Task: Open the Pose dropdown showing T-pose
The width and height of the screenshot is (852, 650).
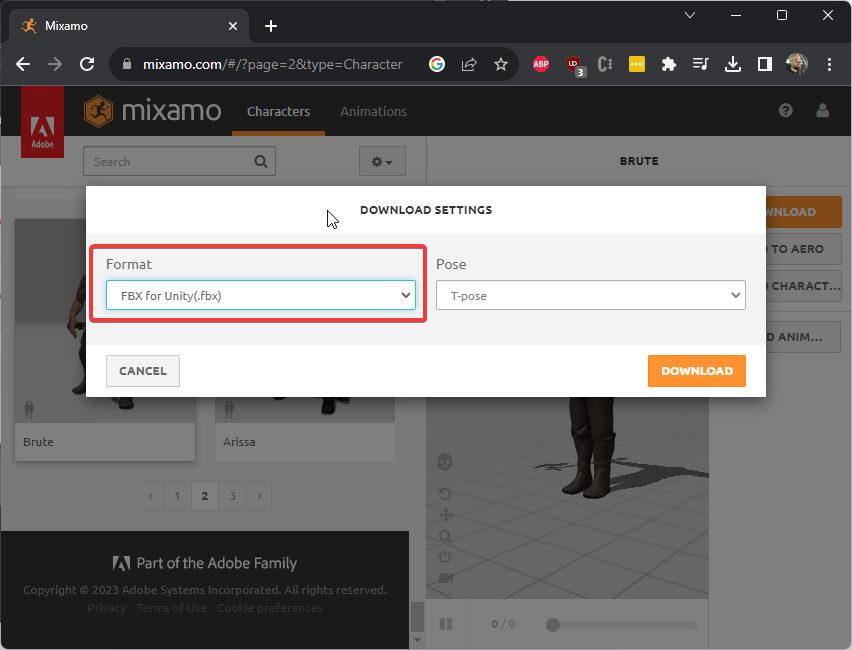Action: (591, 295)
